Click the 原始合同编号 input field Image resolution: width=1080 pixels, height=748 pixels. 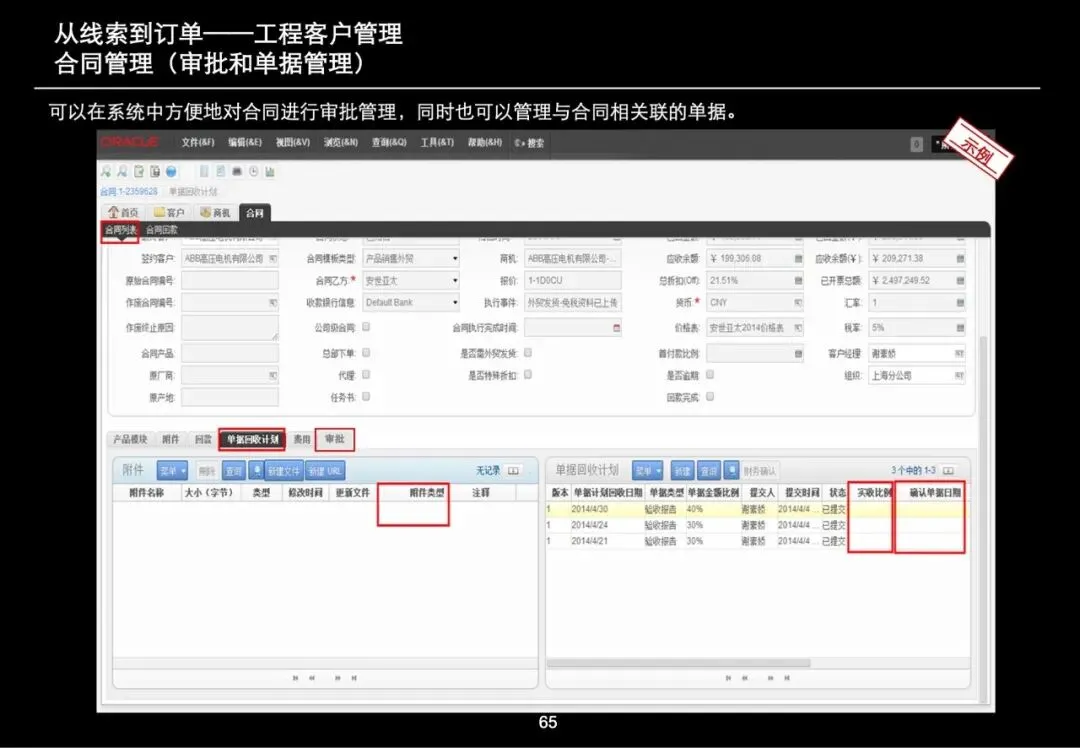point(230,280)
